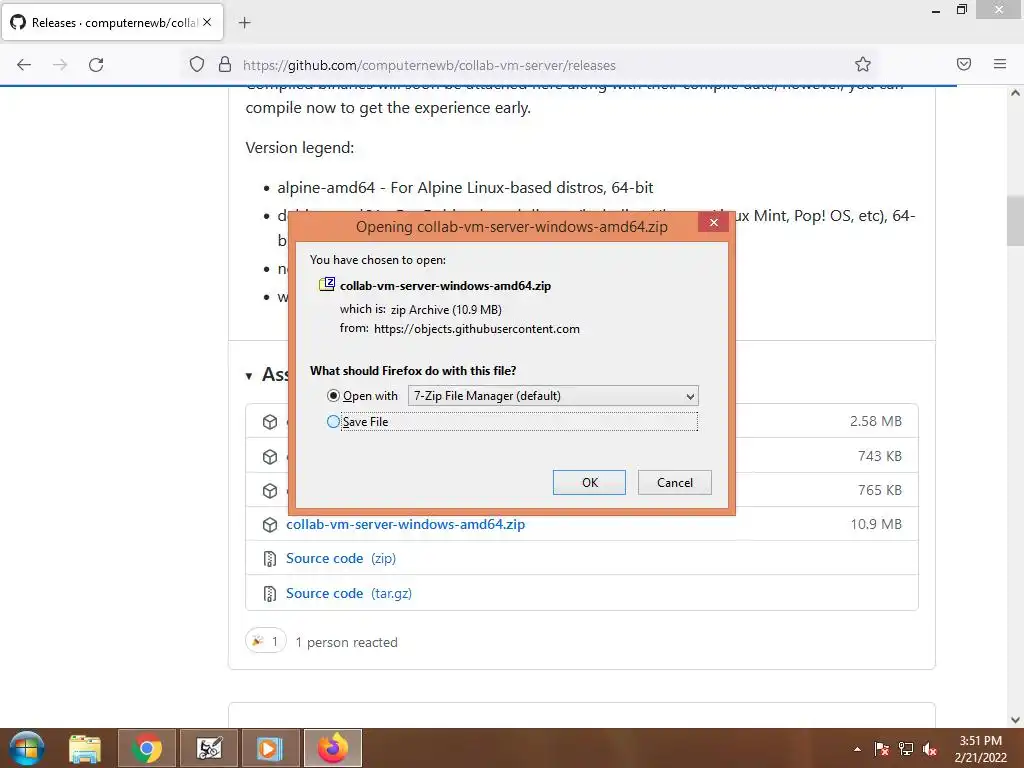Click the scrollbar down arrow

tap(1015, 720)
